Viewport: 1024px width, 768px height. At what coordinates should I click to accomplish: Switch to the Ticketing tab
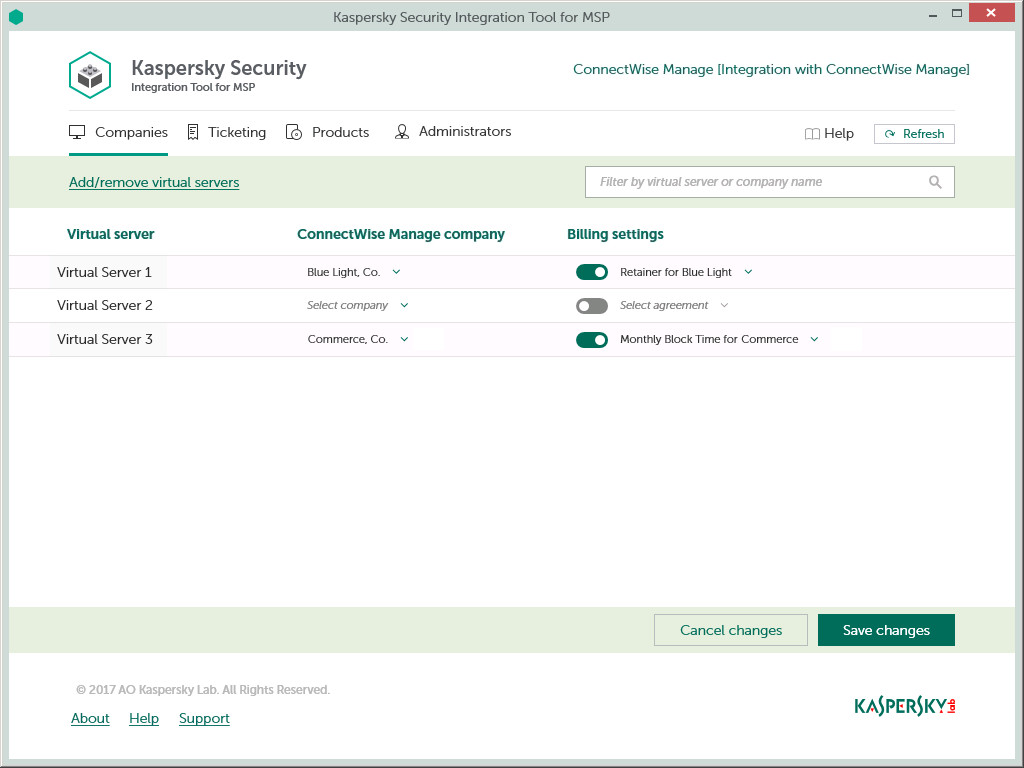pos(237,131)
